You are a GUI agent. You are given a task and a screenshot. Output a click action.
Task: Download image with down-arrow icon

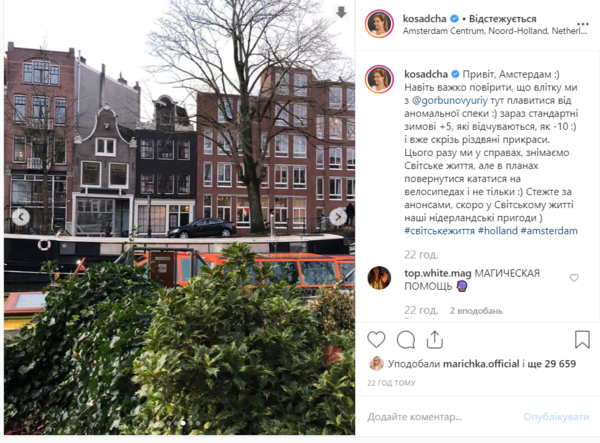341,12
